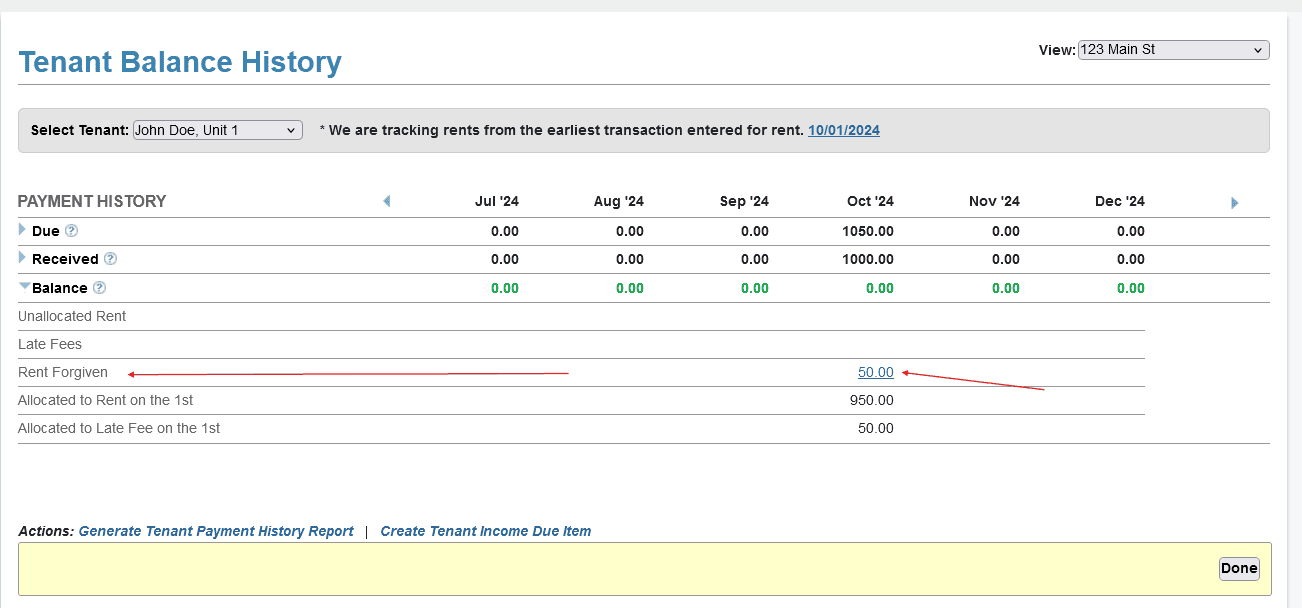This screenshot has width=1302, height=608.
Task: Generate Tenant Payment History Report
Action: click(216, 531)
